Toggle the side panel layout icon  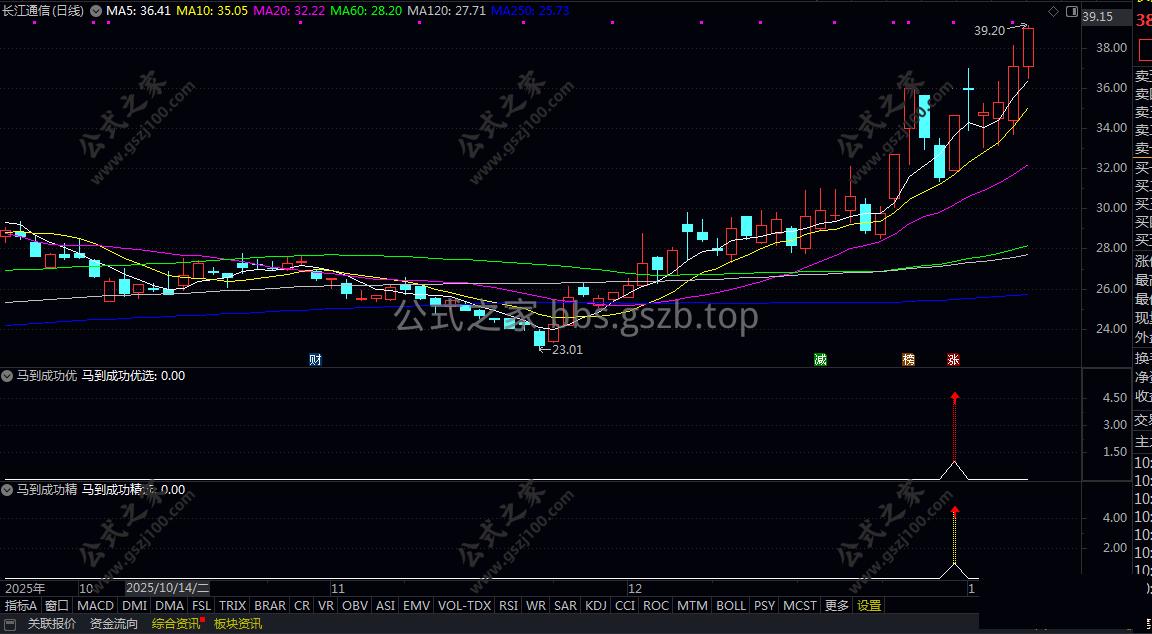(x=1072, y=11)
